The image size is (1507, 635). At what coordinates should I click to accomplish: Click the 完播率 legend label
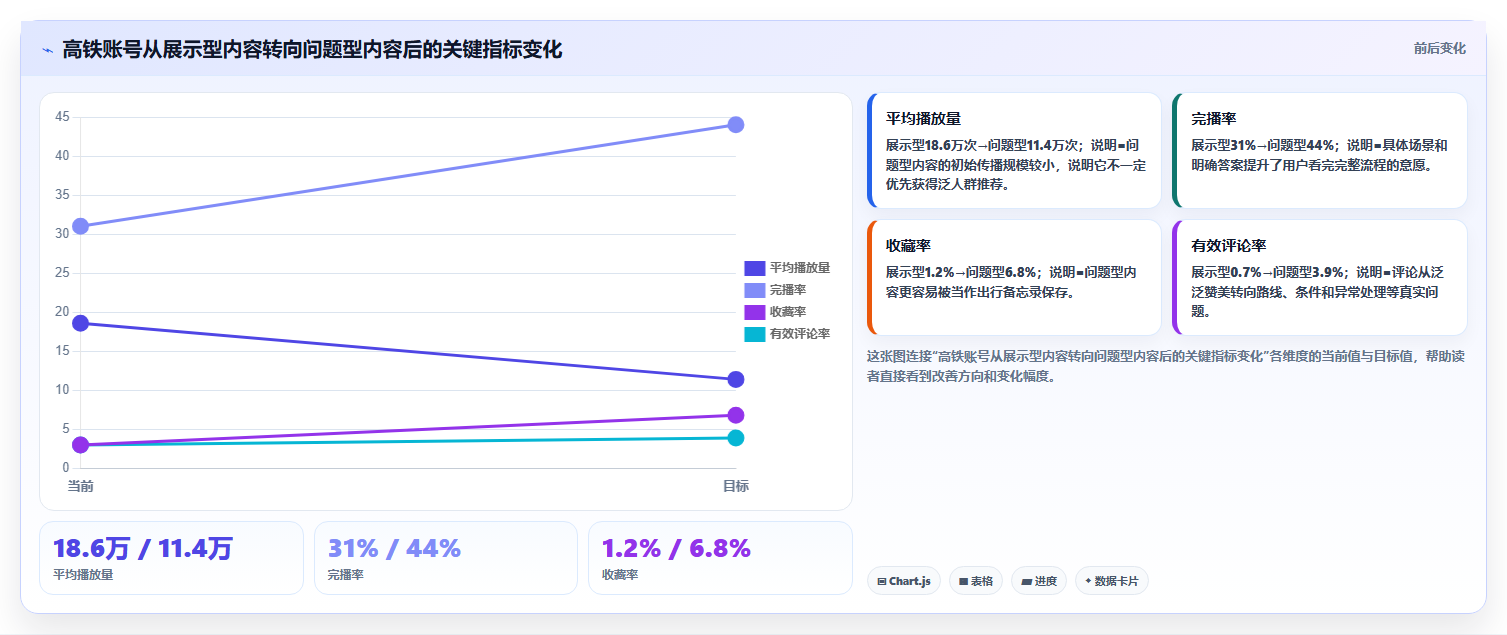(788, 290)
